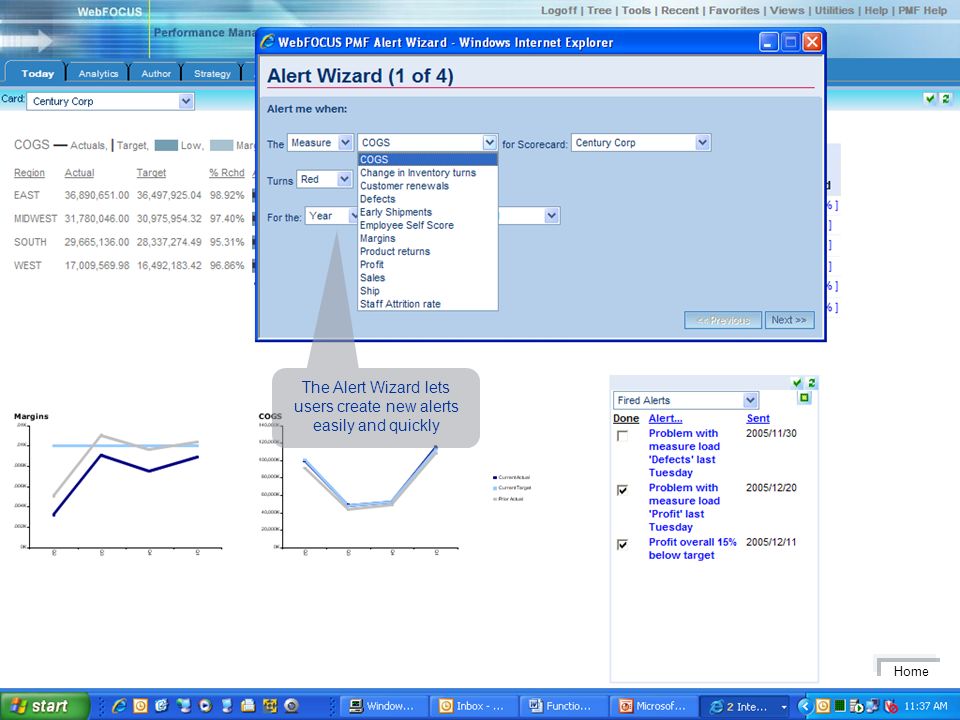Sort table by Region column header

click(x=29, y=173)
